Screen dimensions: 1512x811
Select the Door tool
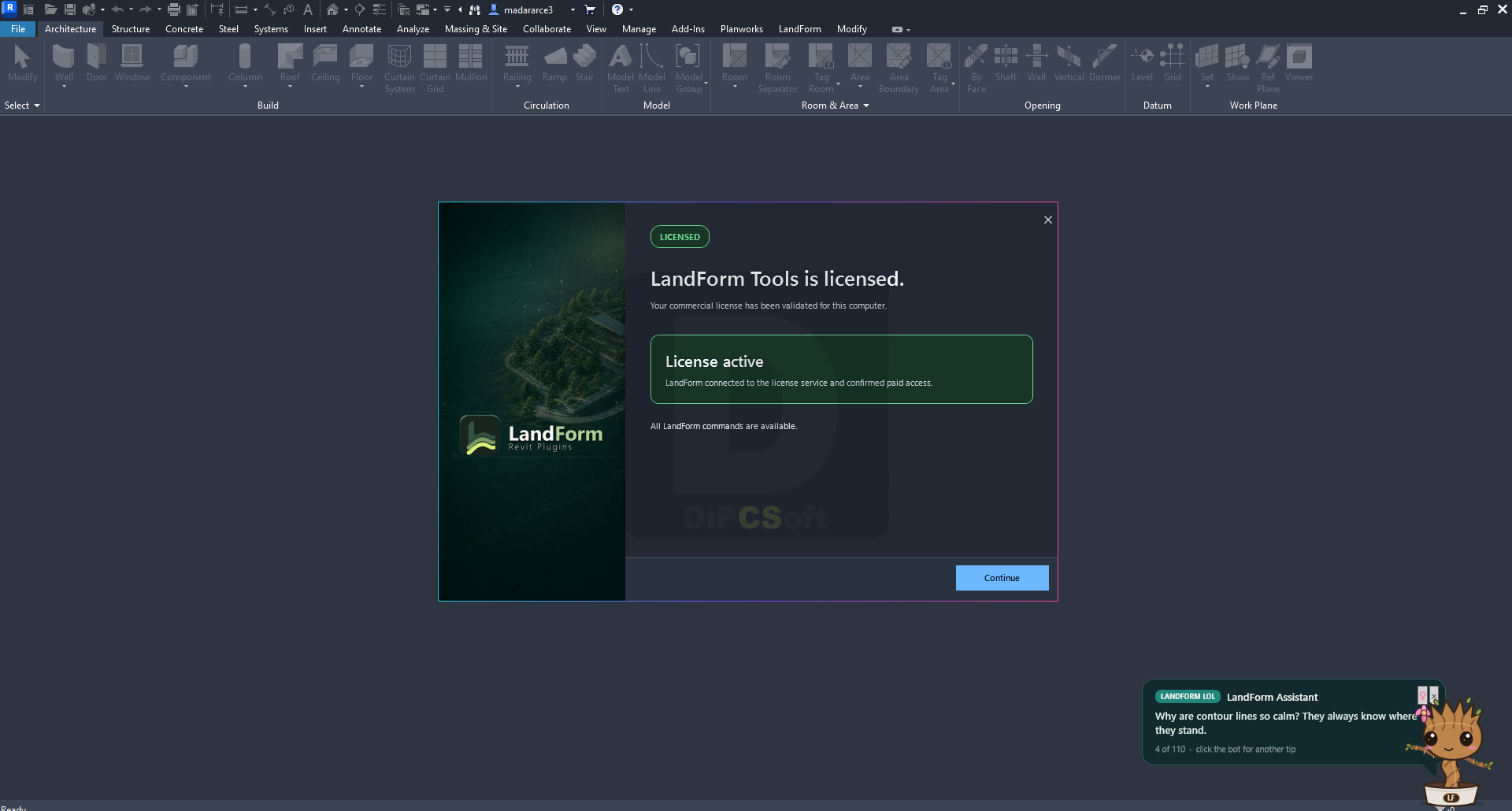pos(97,62)
